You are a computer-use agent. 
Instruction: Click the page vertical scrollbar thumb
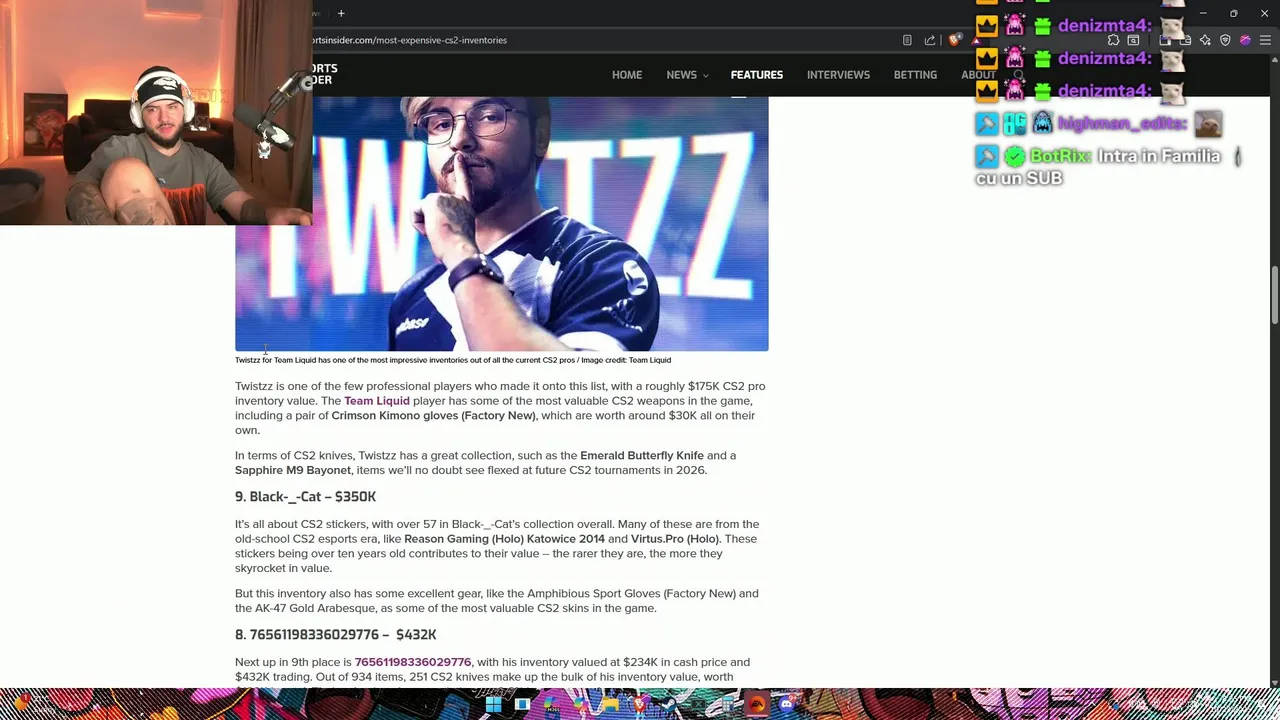(x=1274, y=295)
